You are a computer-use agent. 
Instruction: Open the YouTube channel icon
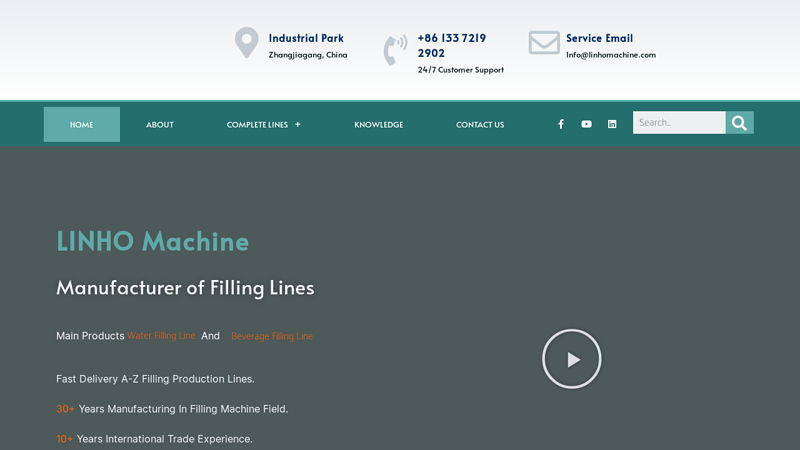tap(586, 124)
